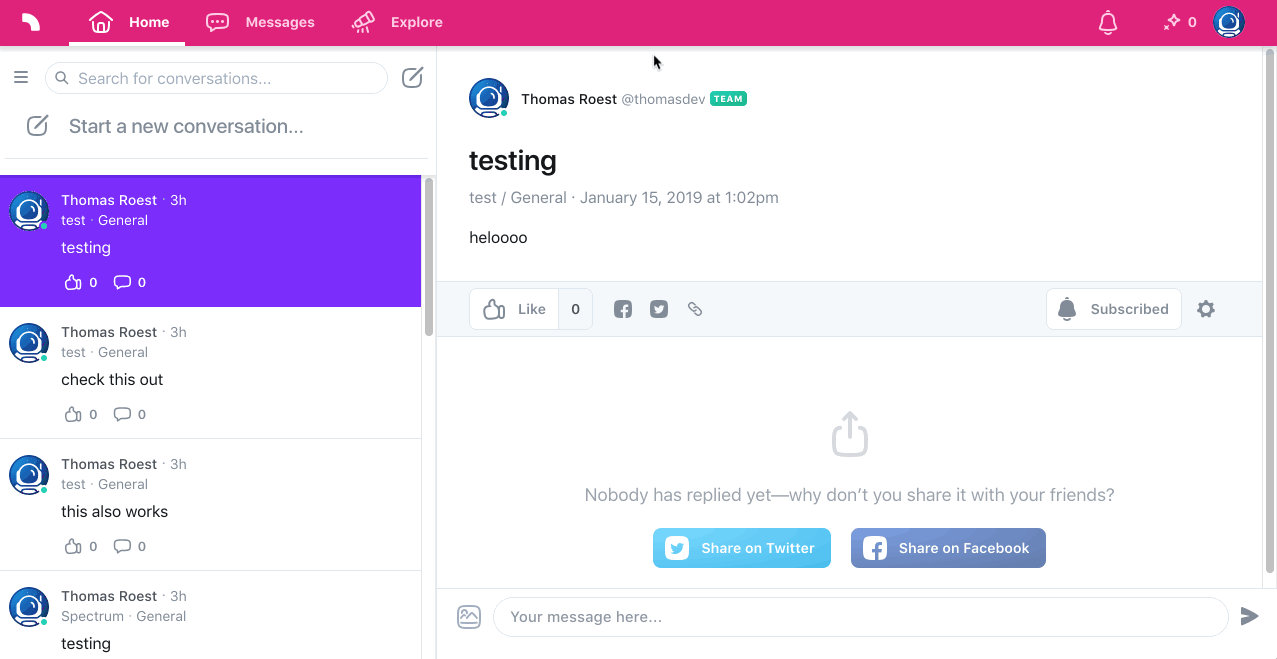Open the Thomas Roest author name link
Viewport: 1277px width, 659px height.
click(569, 99)
